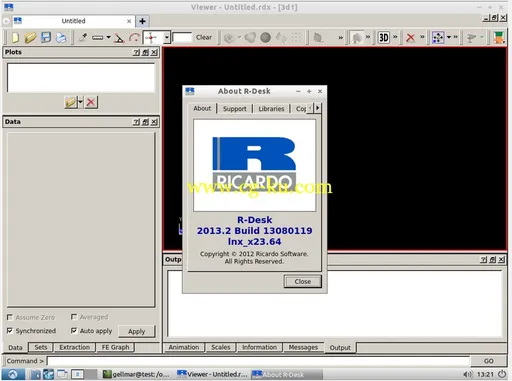Click the Ricardo logo image in About dialog

coord(254,165)
